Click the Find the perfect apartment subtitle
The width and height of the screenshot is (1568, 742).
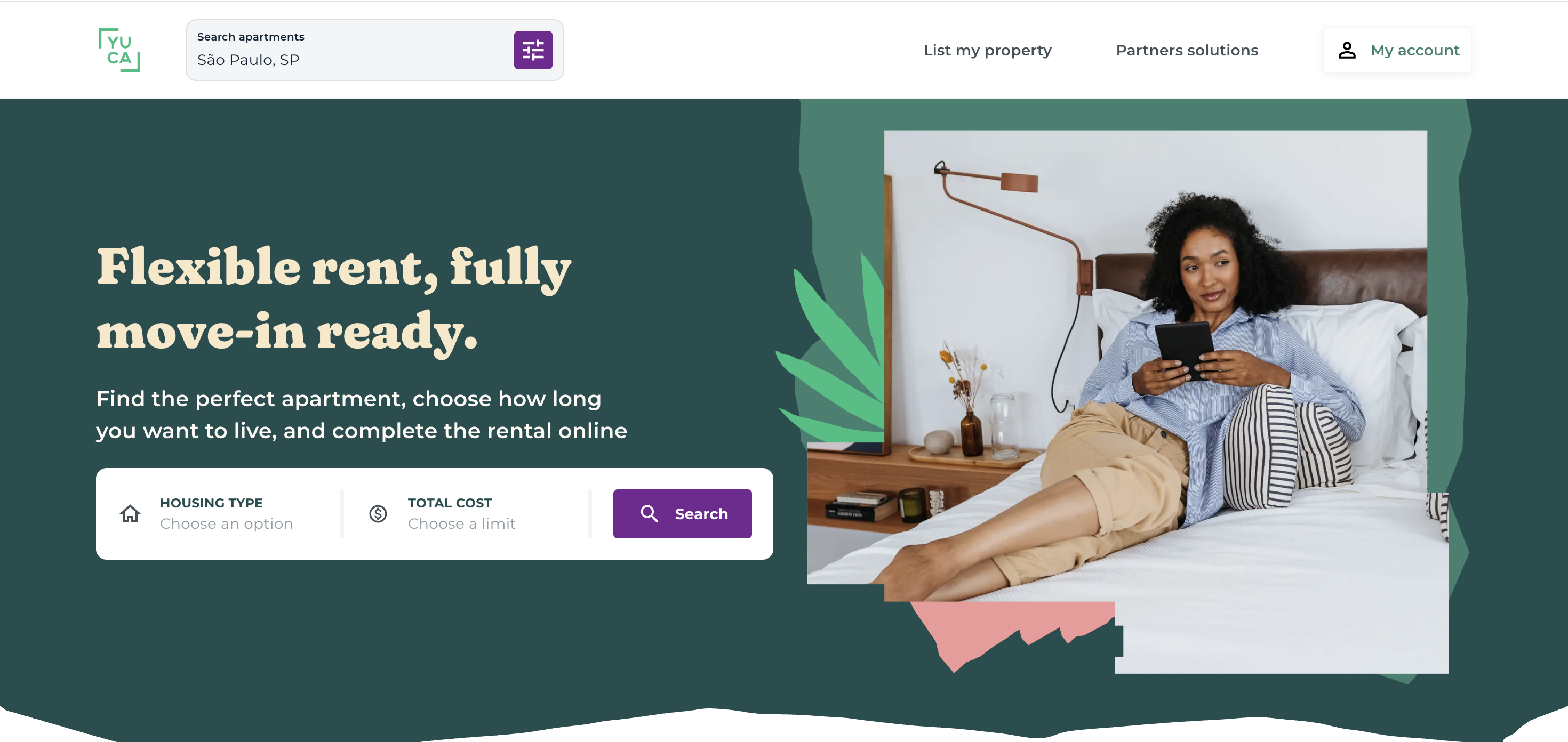click(362, 415)
